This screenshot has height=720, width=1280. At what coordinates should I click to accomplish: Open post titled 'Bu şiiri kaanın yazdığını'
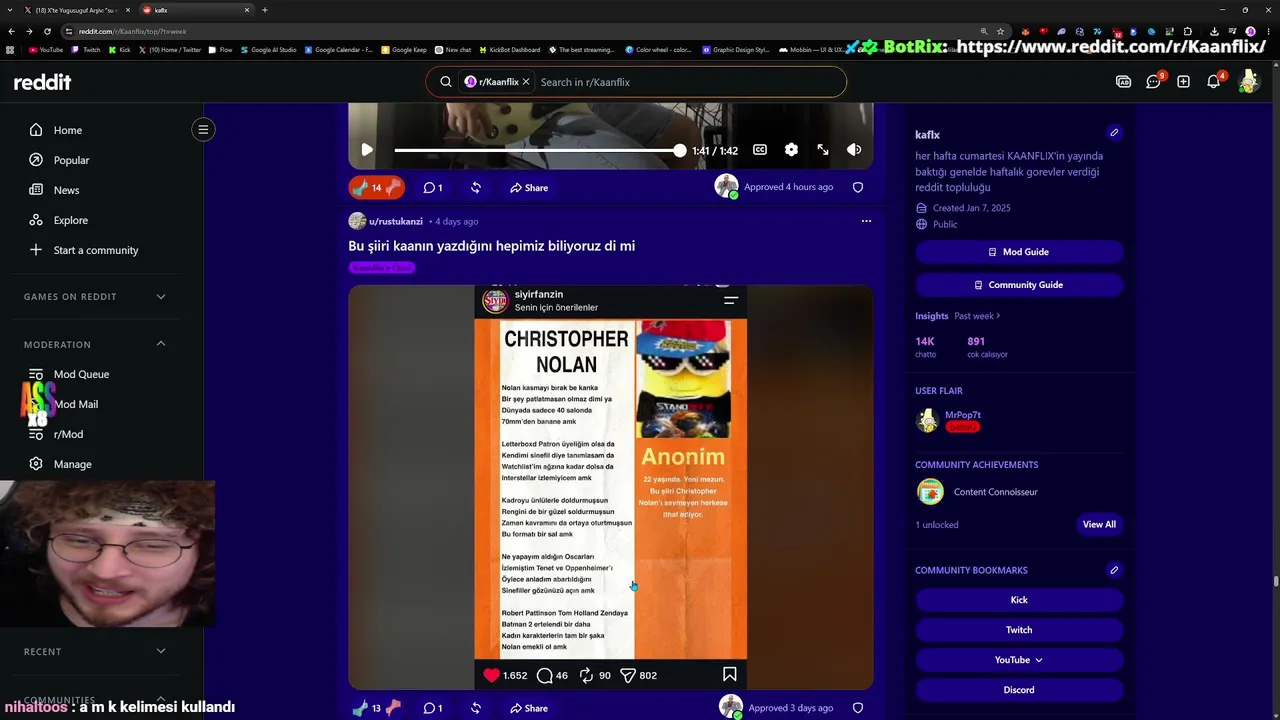491,246
